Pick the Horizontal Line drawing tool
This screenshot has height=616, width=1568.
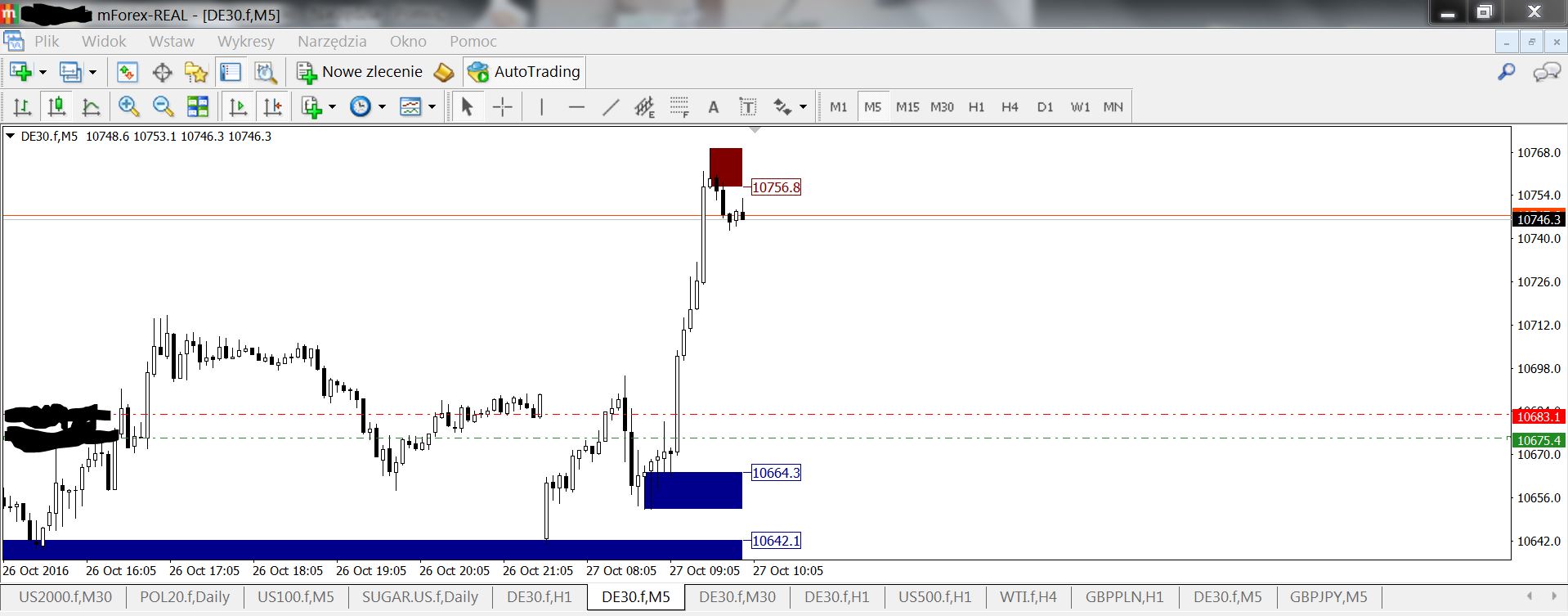(x=576, y=106)
